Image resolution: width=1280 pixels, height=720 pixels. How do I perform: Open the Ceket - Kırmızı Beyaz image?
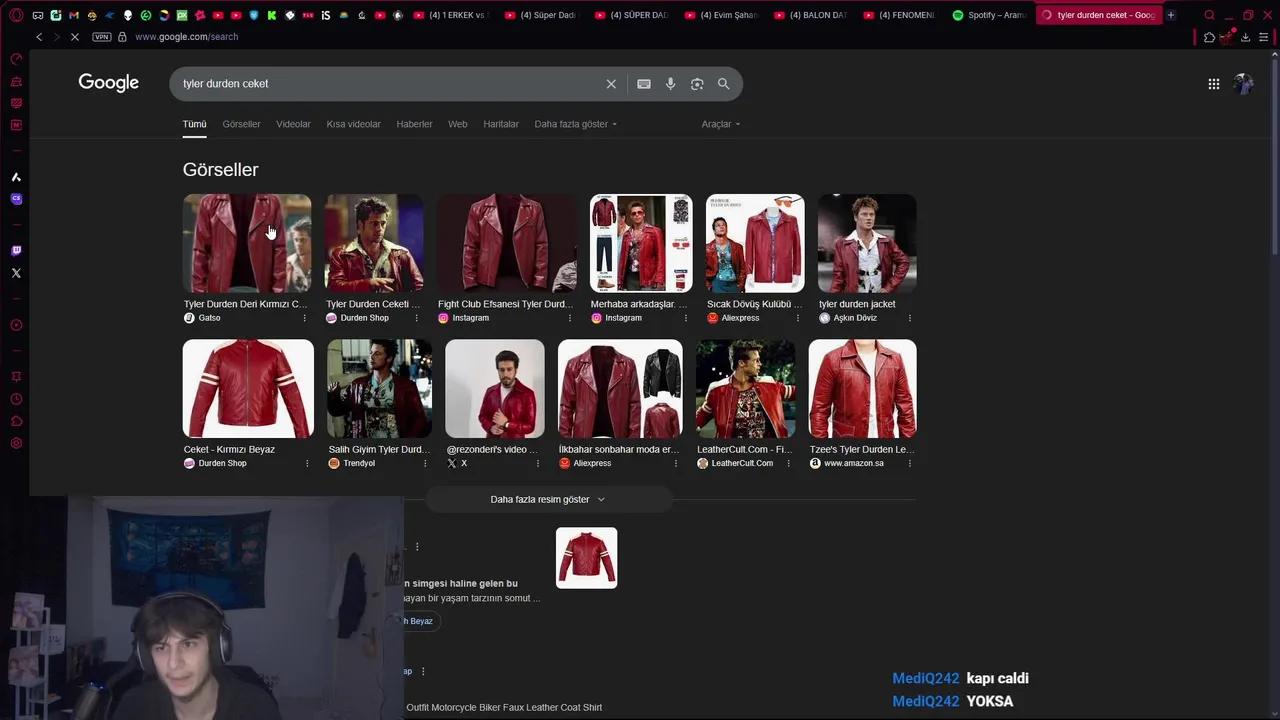pyautogui.click(x=248, y=388)
